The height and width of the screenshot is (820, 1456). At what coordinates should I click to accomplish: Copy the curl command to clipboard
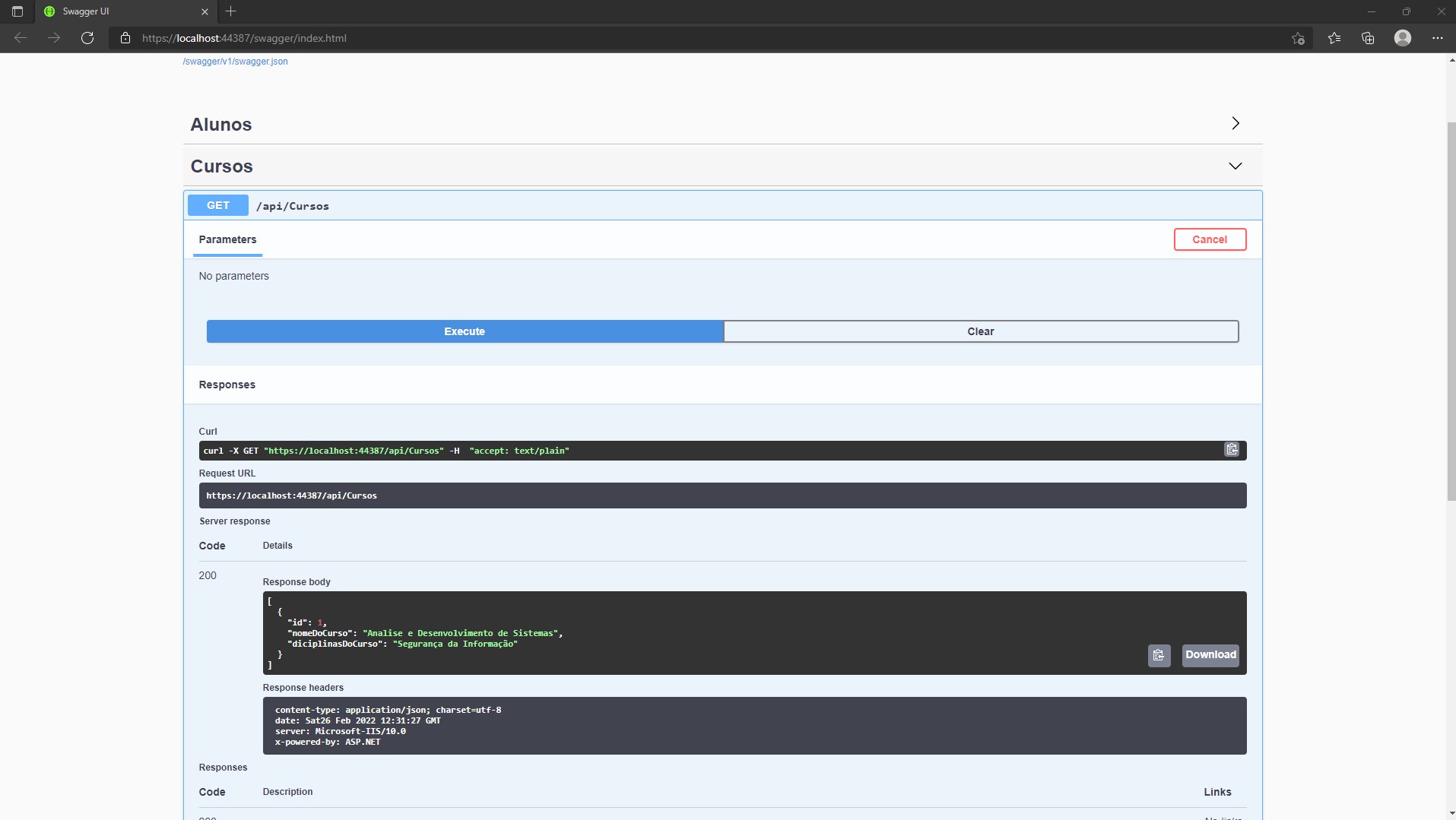[1232, 450]
